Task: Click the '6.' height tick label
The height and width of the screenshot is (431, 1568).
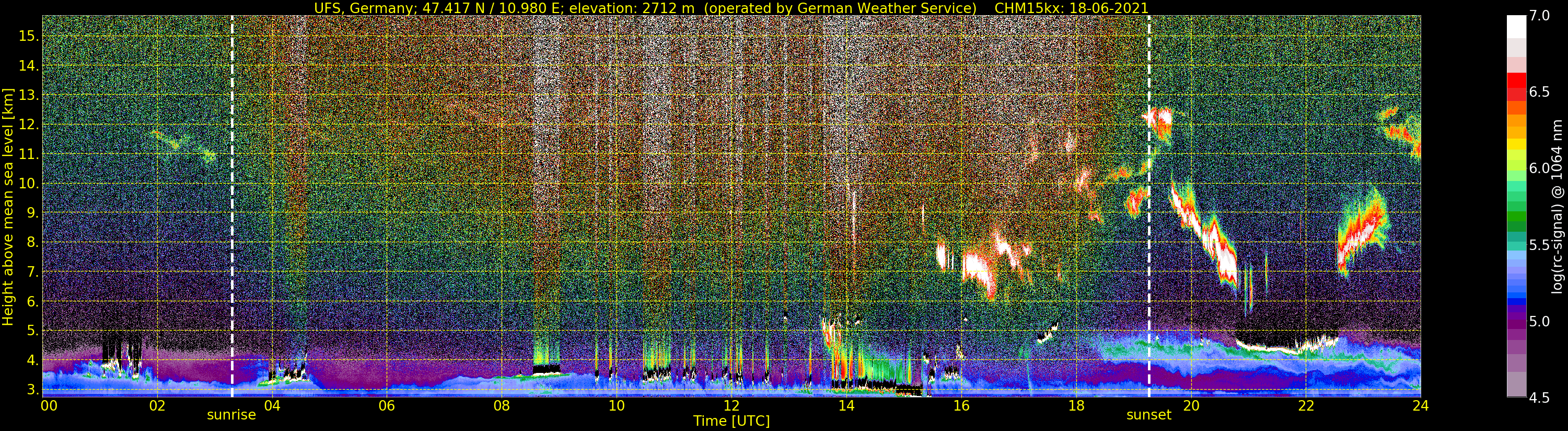Action: point(32,301)
